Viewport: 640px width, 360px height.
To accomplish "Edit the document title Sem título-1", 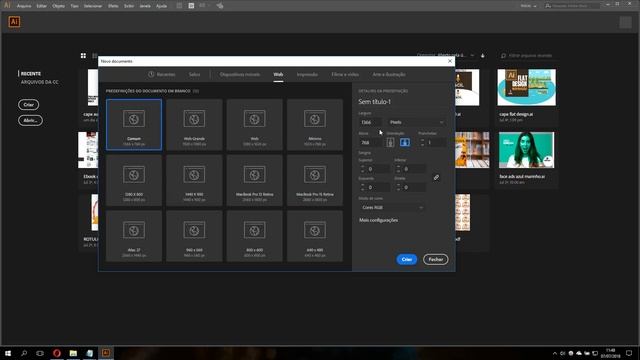I will click(x=374, y=102).
